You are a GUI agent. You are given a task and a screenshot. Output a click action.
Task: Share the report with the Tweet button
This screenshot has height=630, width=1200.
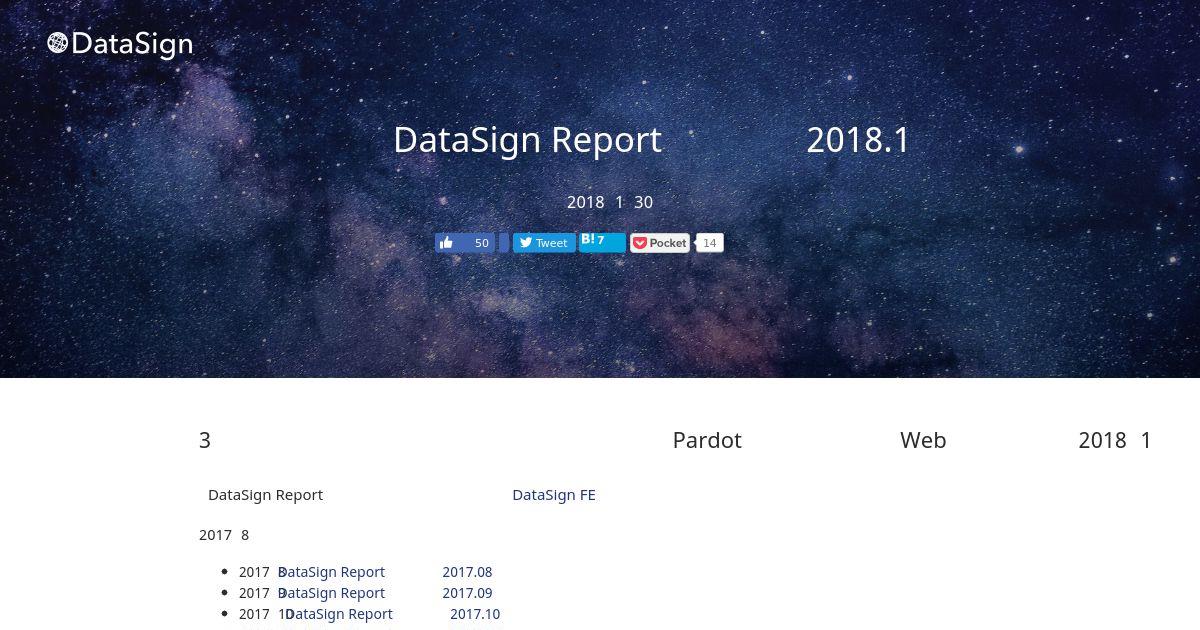544,243
